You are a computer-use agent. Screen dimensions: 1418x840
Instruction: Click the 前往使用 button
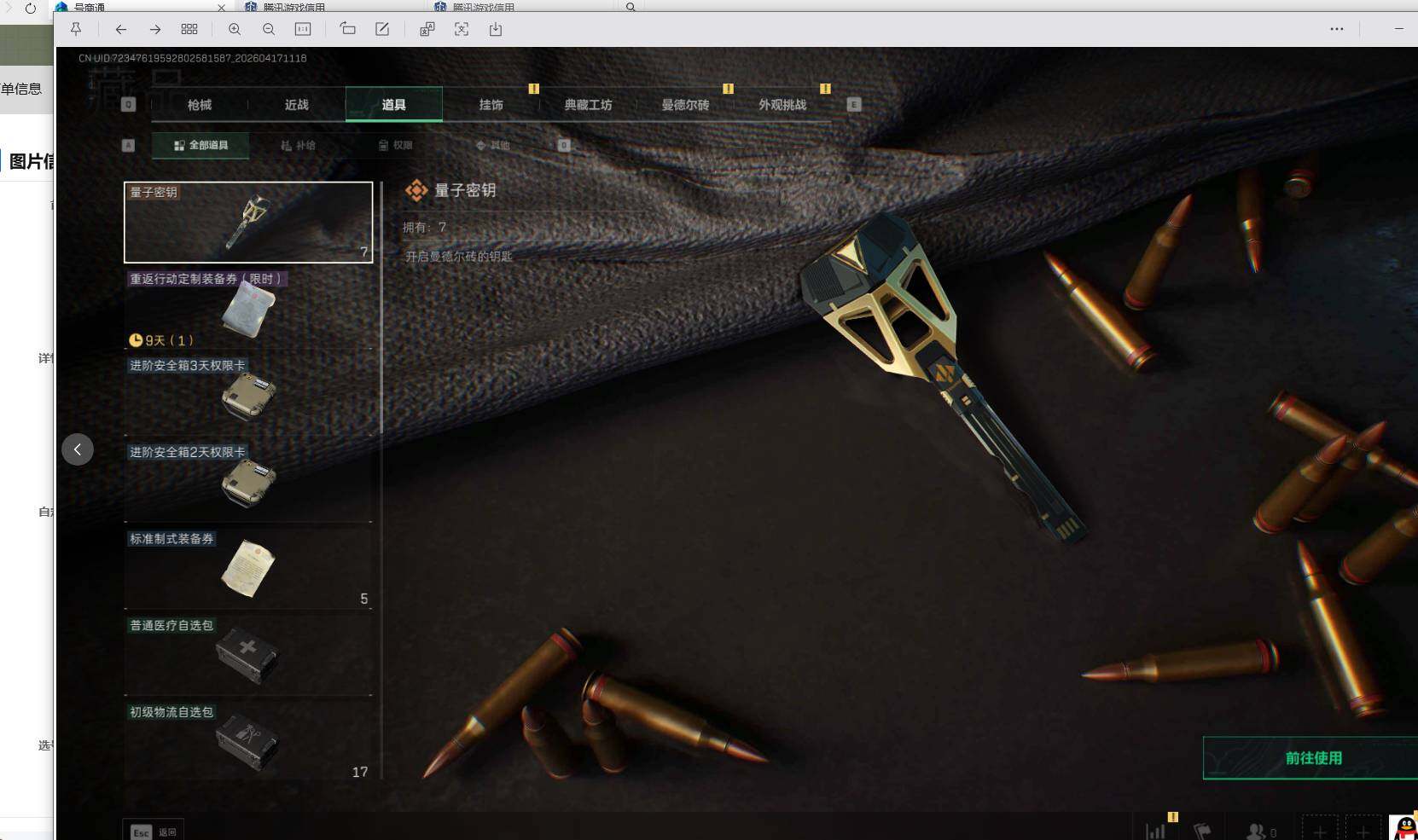tap(1312, 758)
